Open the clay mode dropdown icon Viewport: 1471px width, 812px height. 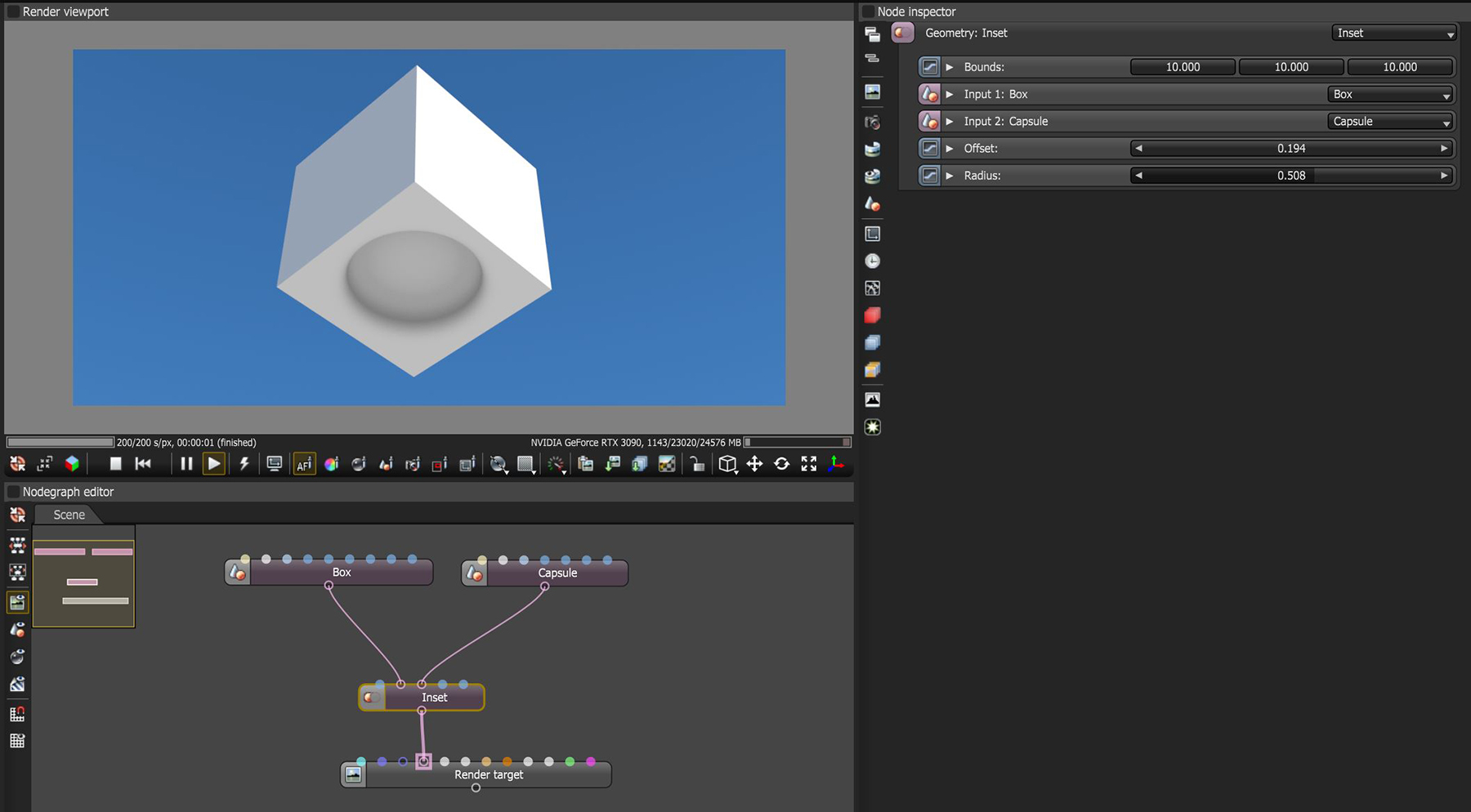pos(499,464)
